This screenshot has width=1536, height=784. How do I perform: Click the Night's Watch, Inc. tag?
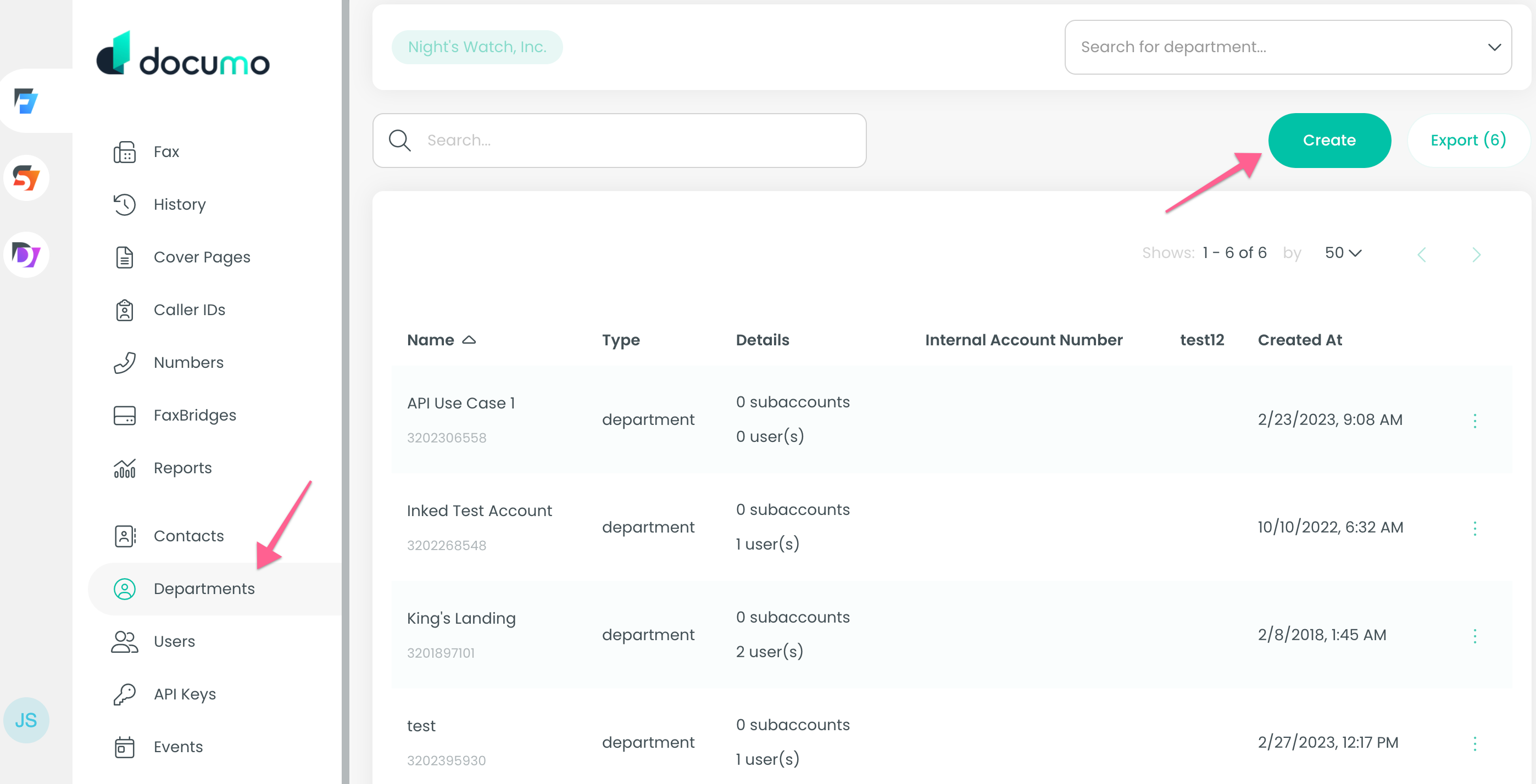click(x=477, y=47)
